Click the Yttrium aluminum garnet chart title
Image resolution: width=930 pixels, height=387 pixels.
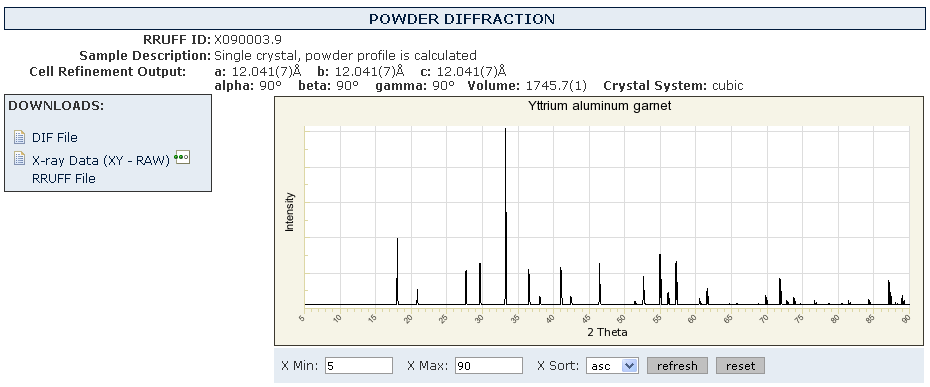tap(600, 106)
